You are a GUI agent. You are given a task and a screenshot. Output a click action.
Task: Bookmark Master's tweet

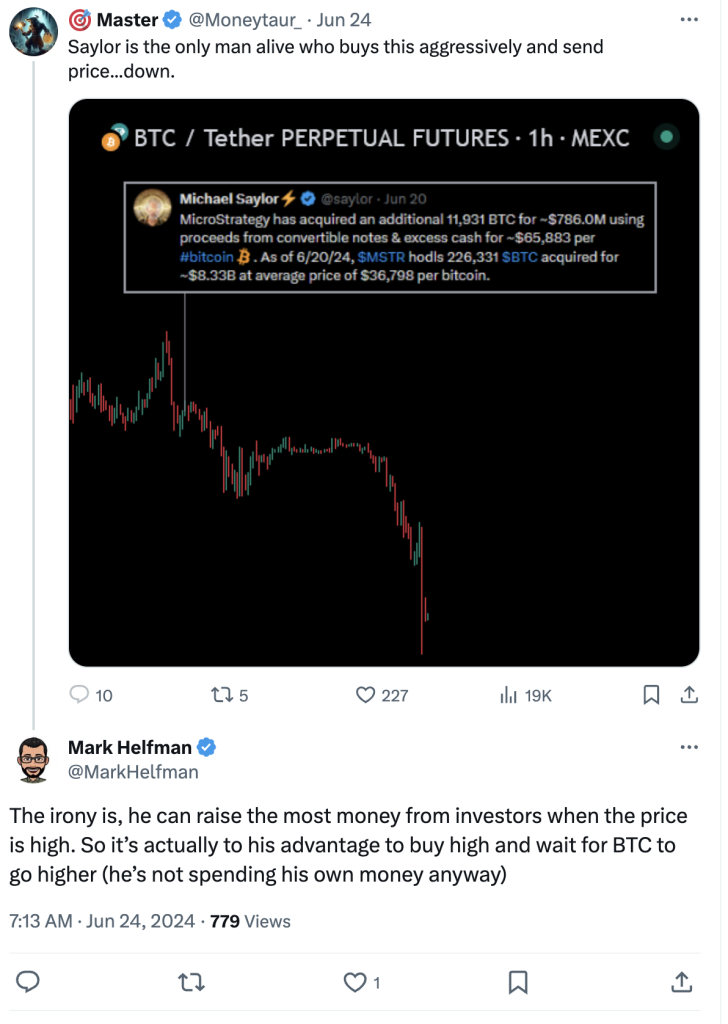coord(651,694)
